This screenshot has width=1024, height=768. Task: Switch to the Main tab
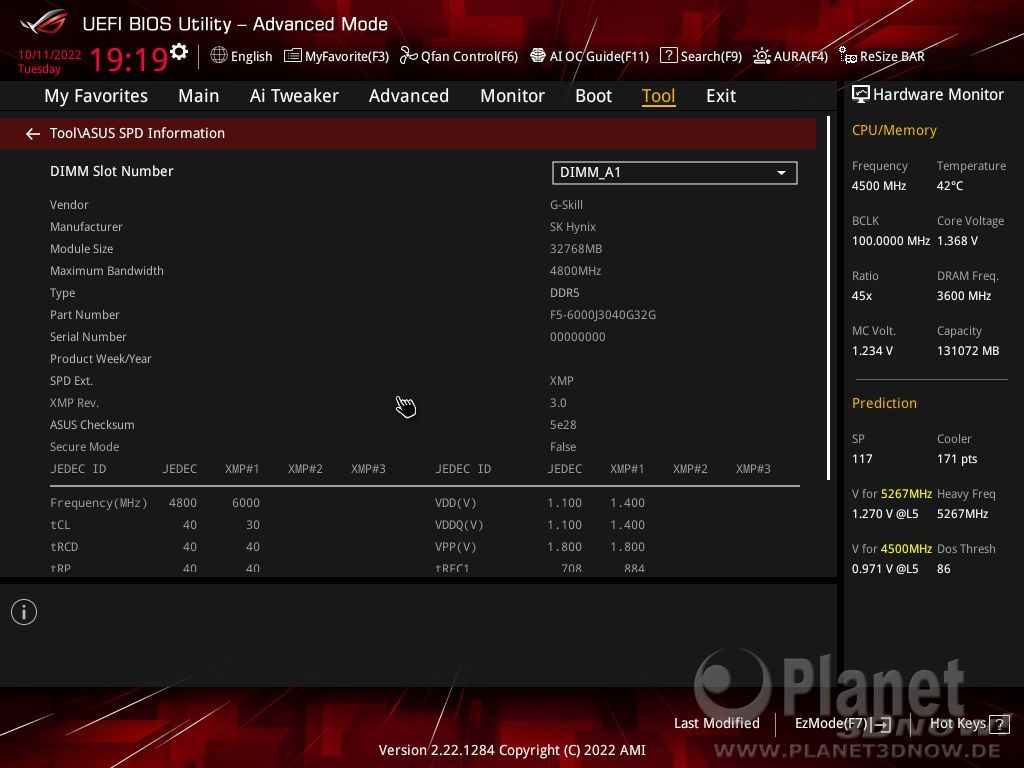pyautogui.click(x=199, y=96)
